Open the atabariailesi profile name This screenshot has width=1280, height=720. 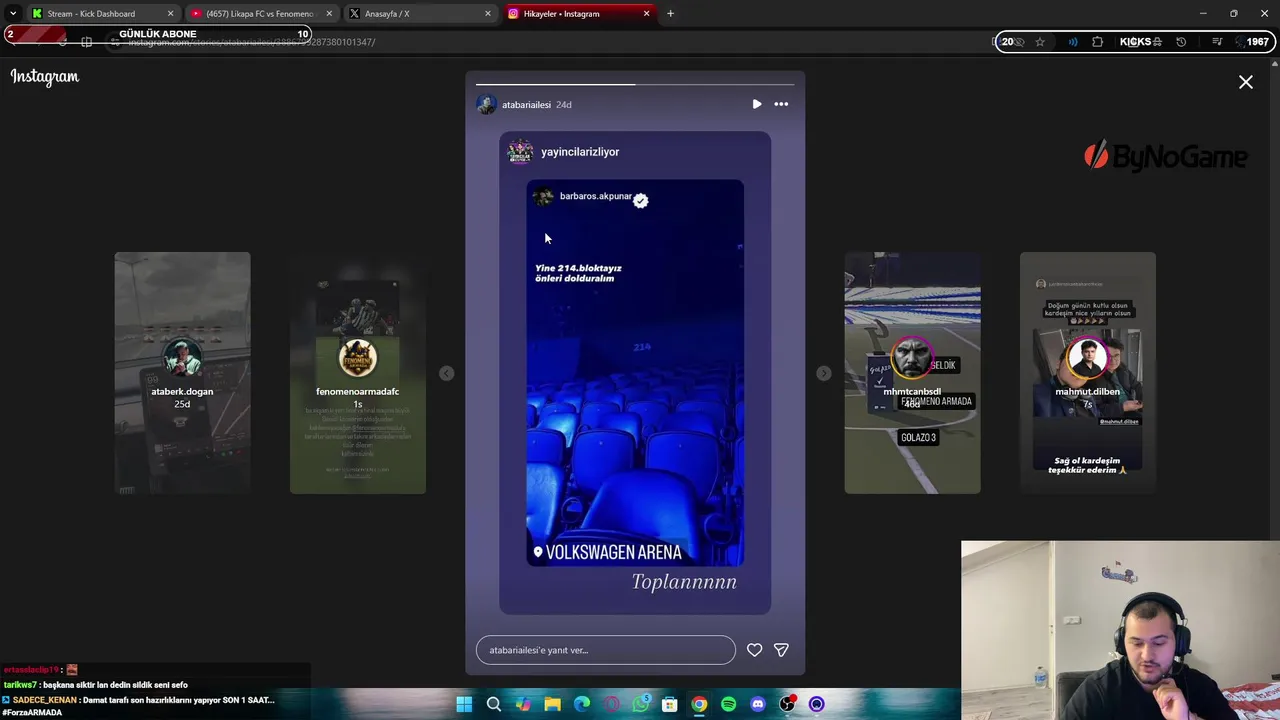click(526, 105)
